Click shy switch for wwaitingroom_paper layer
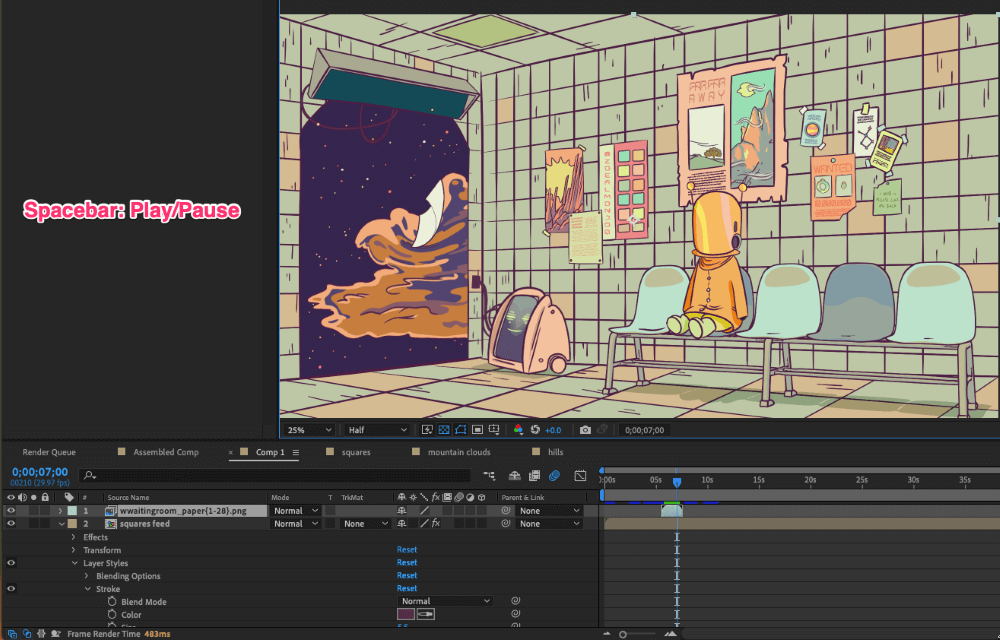 point(402,511)
